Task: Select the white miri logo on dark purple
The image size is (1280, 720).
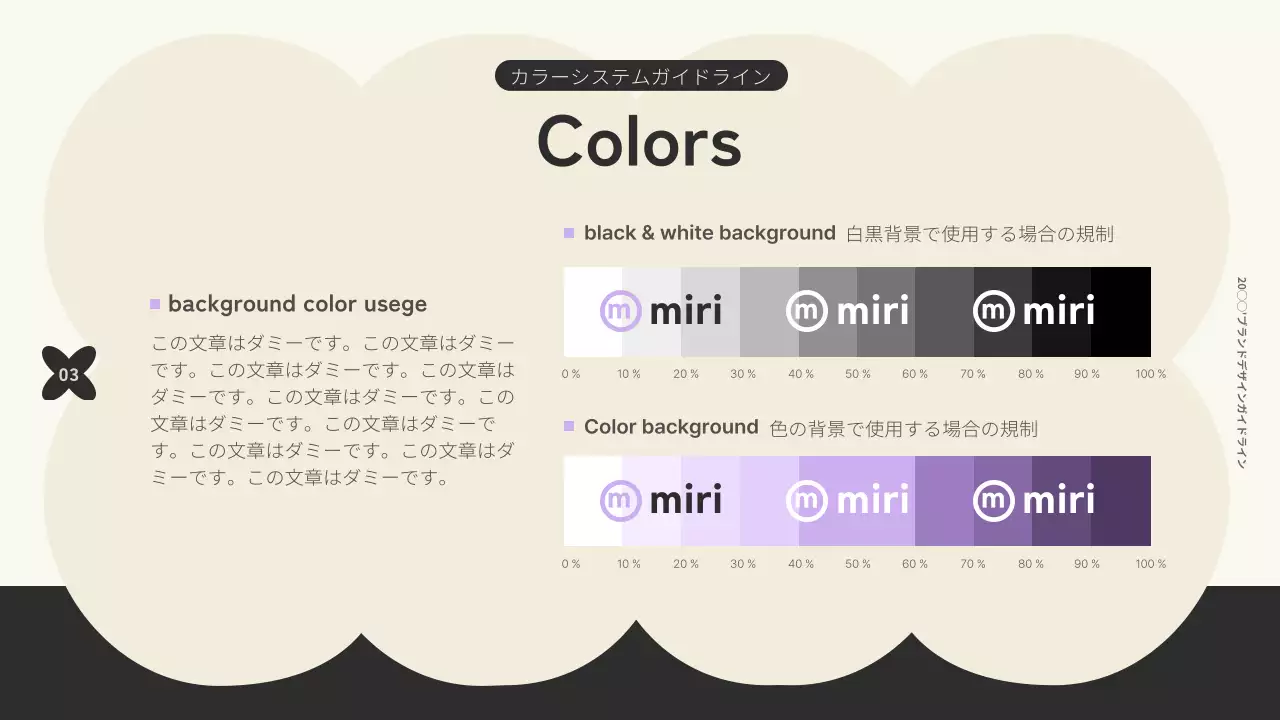Action: (x=1034, y=500)
